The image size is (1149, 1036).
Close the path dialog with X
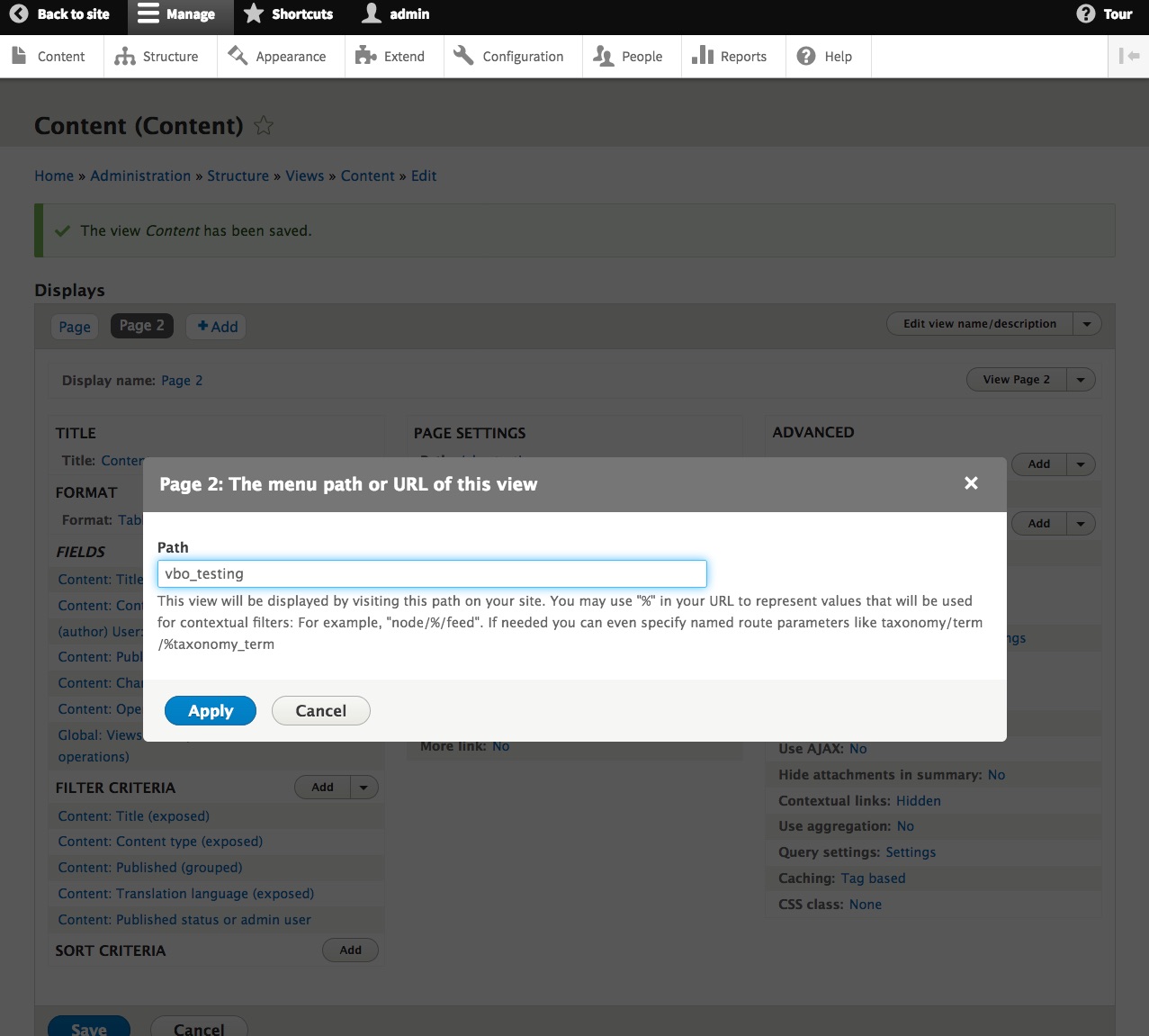click(971, 483)
